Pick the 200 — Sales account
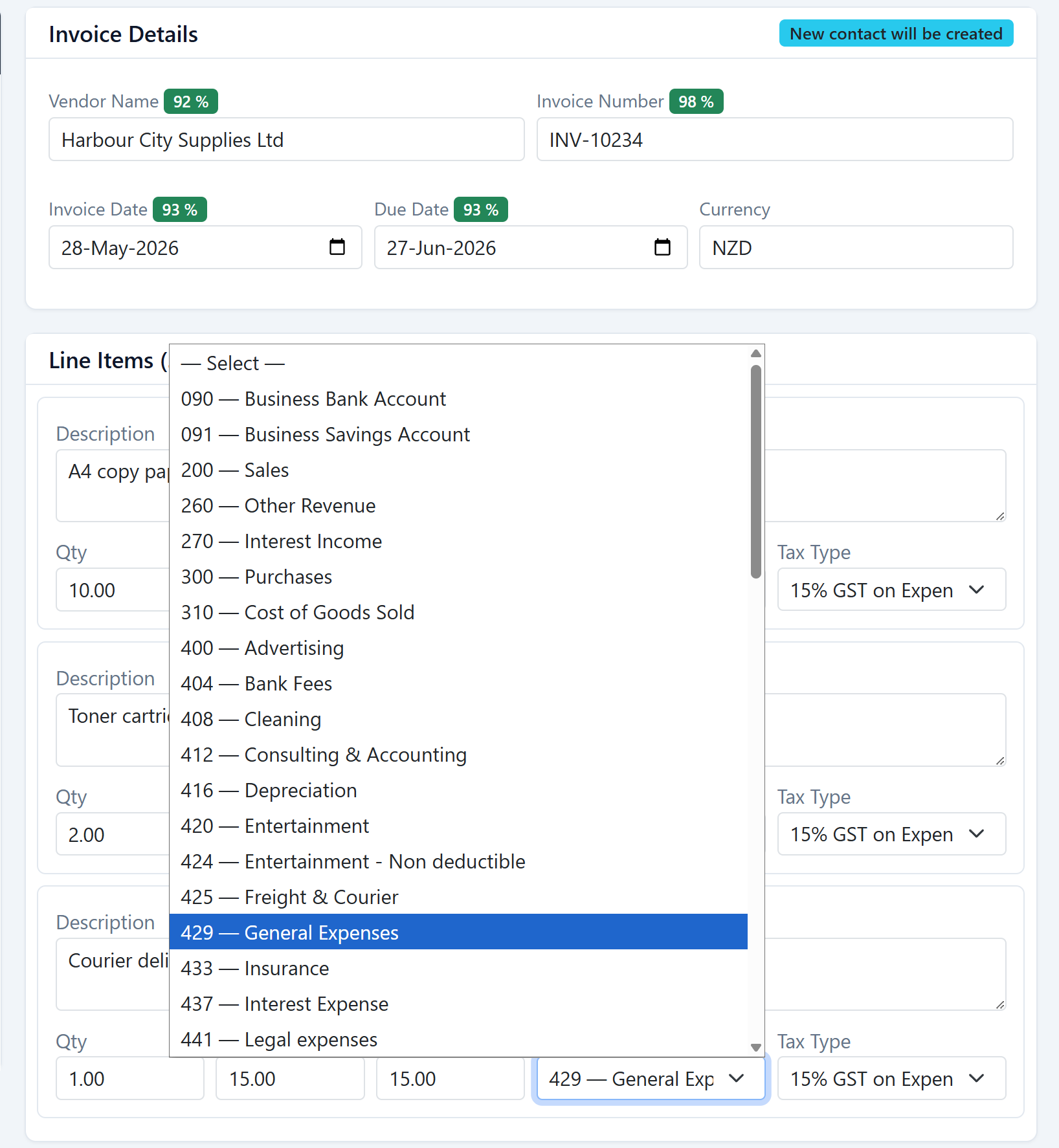 click(x=458, y=470)
